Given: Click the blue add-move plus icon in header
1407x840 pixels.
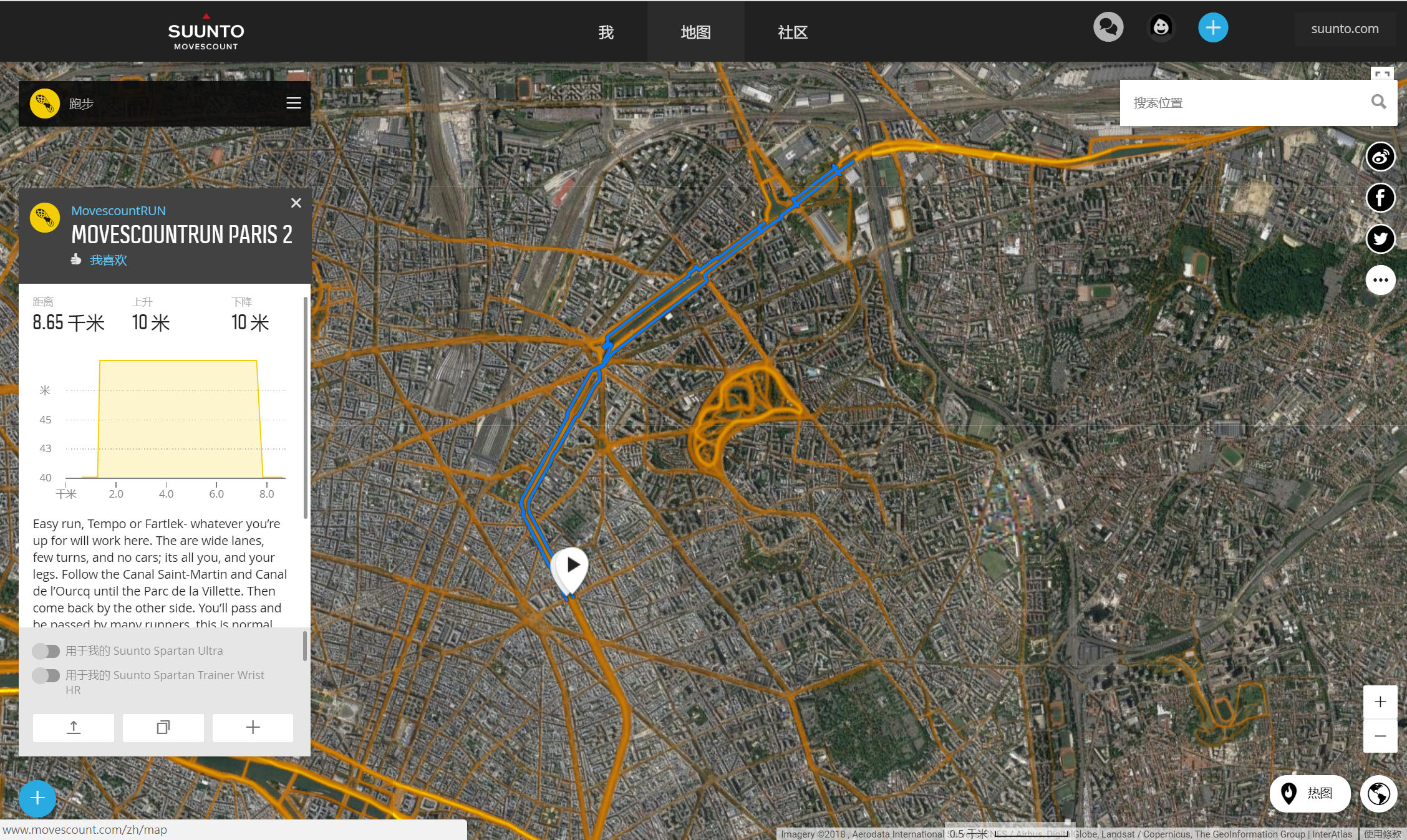Looking at the screenshot, I should coord(1213,27).
